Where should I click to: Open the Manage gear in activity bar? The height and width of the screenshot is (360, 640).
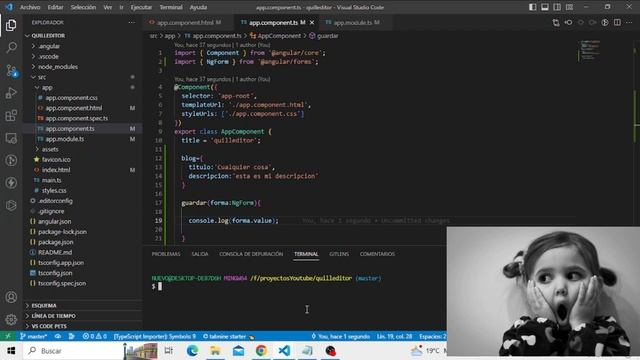11,319
